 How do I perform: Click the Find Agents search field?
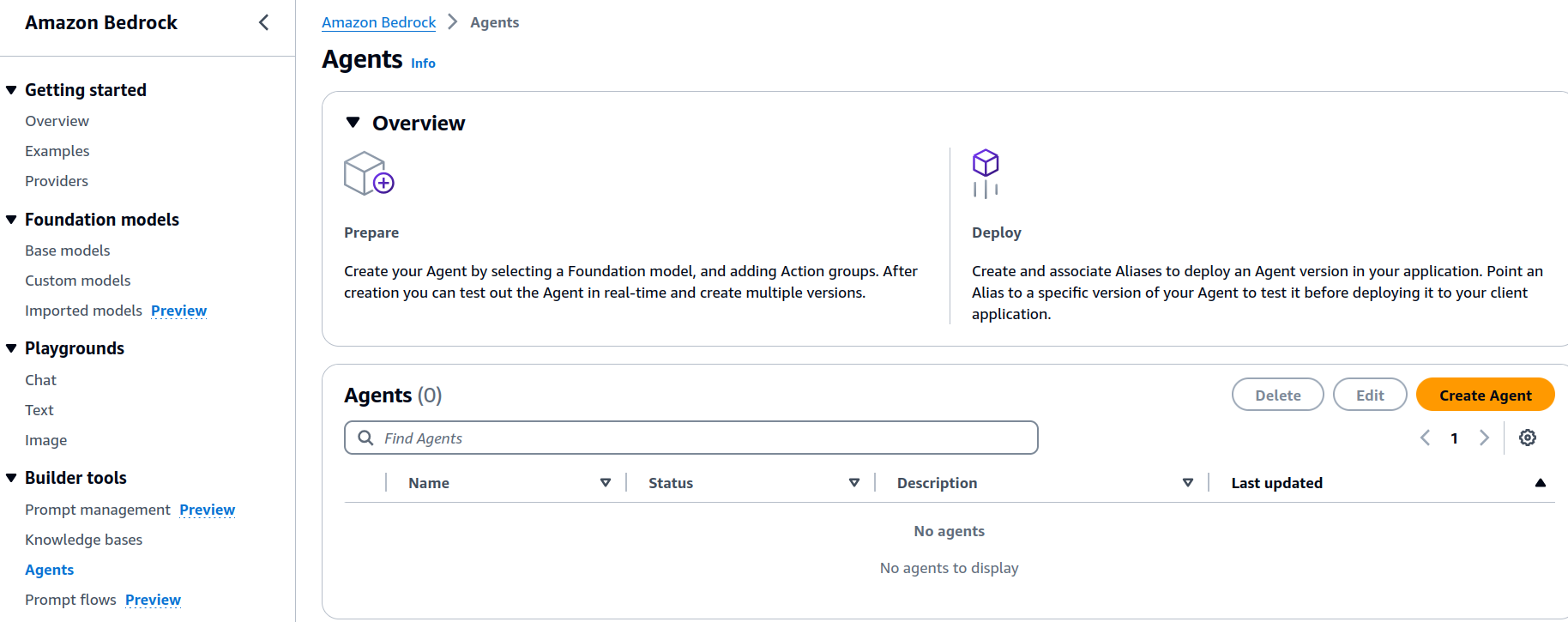click(703, 438)
